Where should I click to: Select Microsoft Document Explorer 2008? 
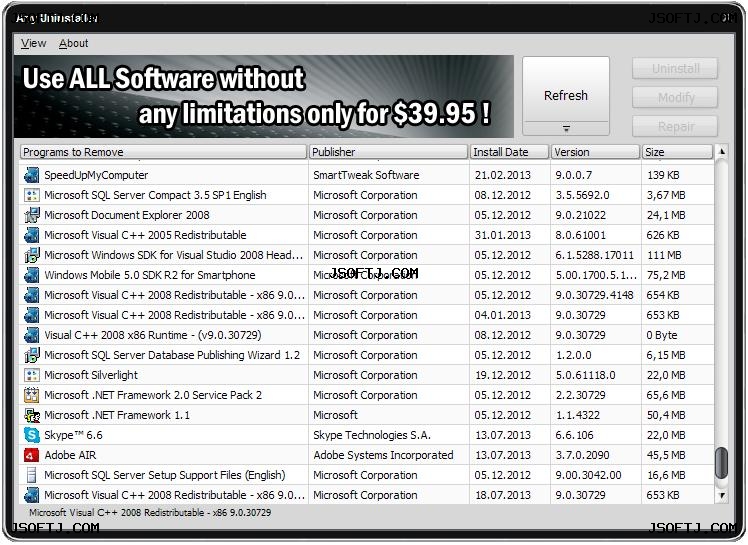pyautogui.click(x=367, y=215)
